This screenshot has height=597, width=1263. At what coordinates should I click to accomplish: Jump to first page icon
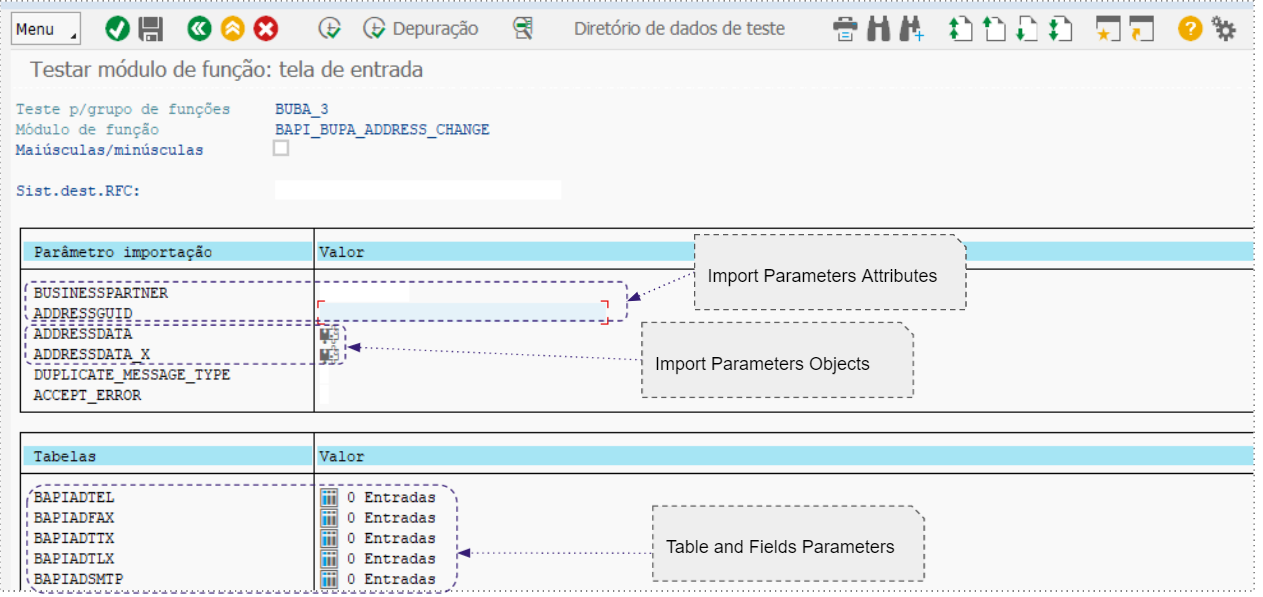[x=960, y=29]
